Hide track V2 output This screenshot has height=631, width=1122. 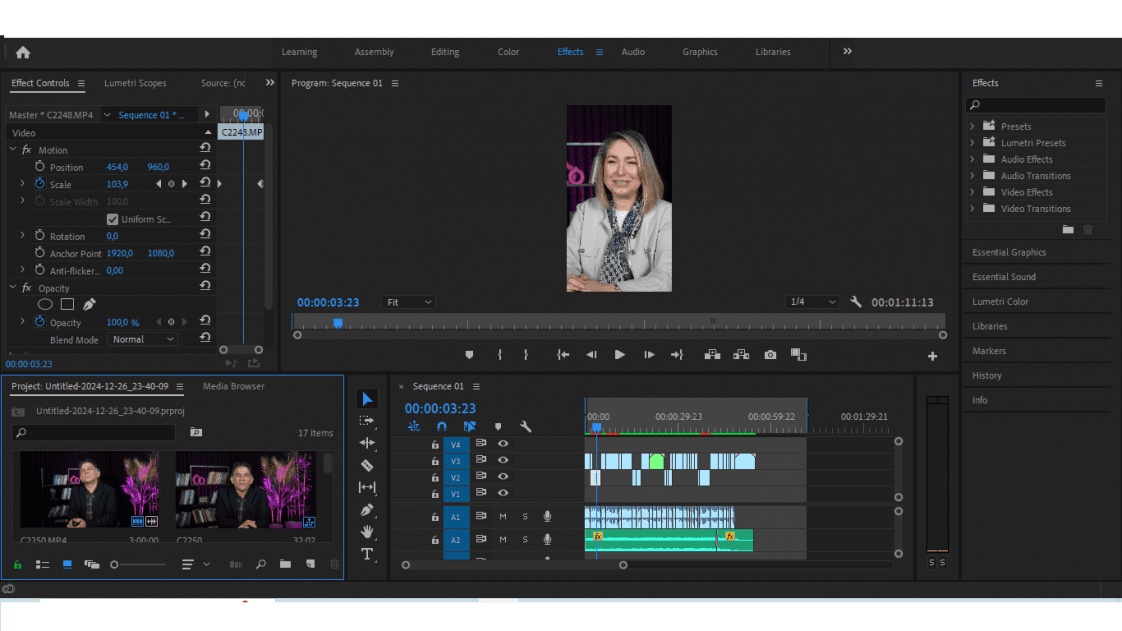503,476
